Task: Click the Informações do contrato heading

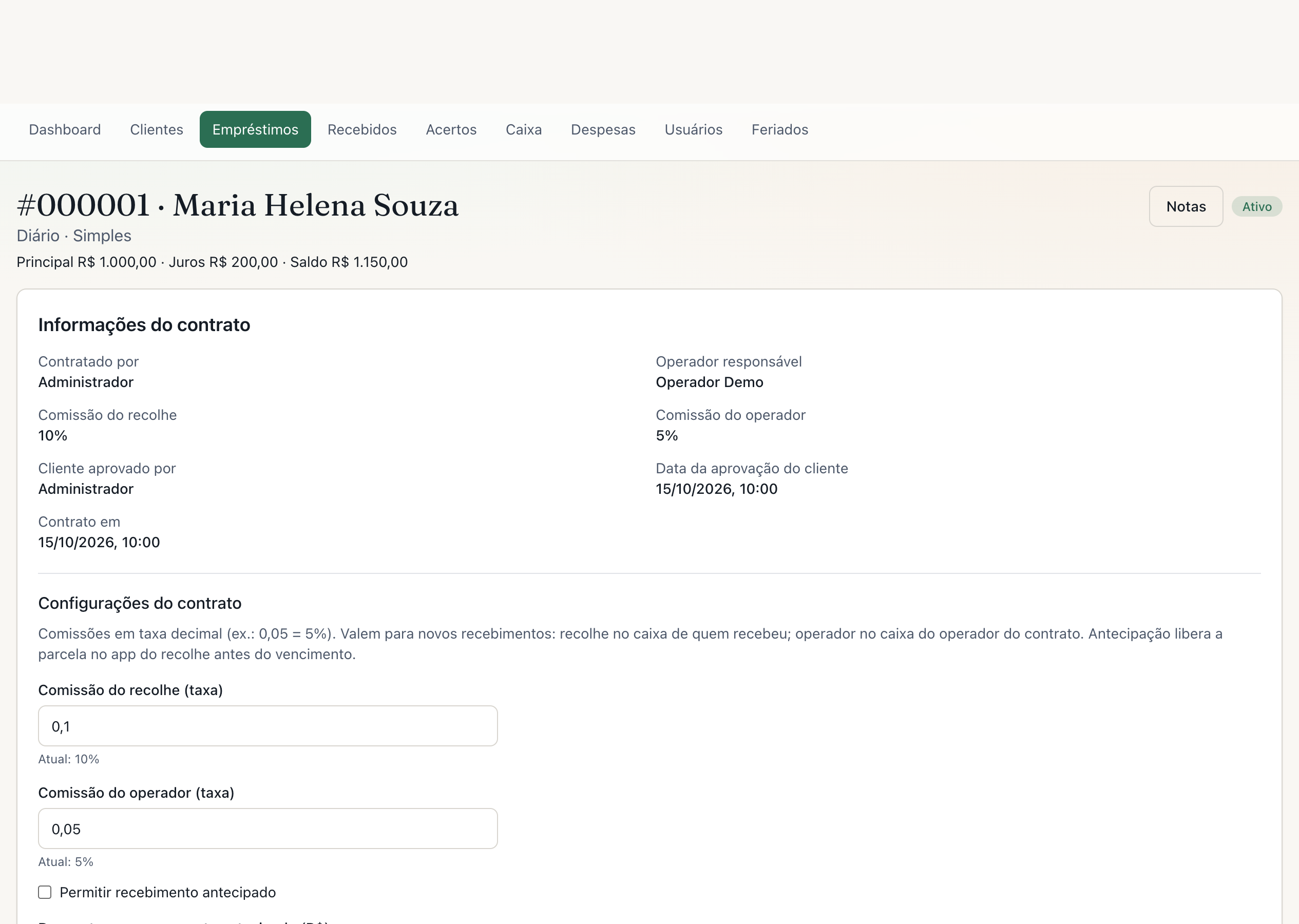Action: tap(144, 325)
